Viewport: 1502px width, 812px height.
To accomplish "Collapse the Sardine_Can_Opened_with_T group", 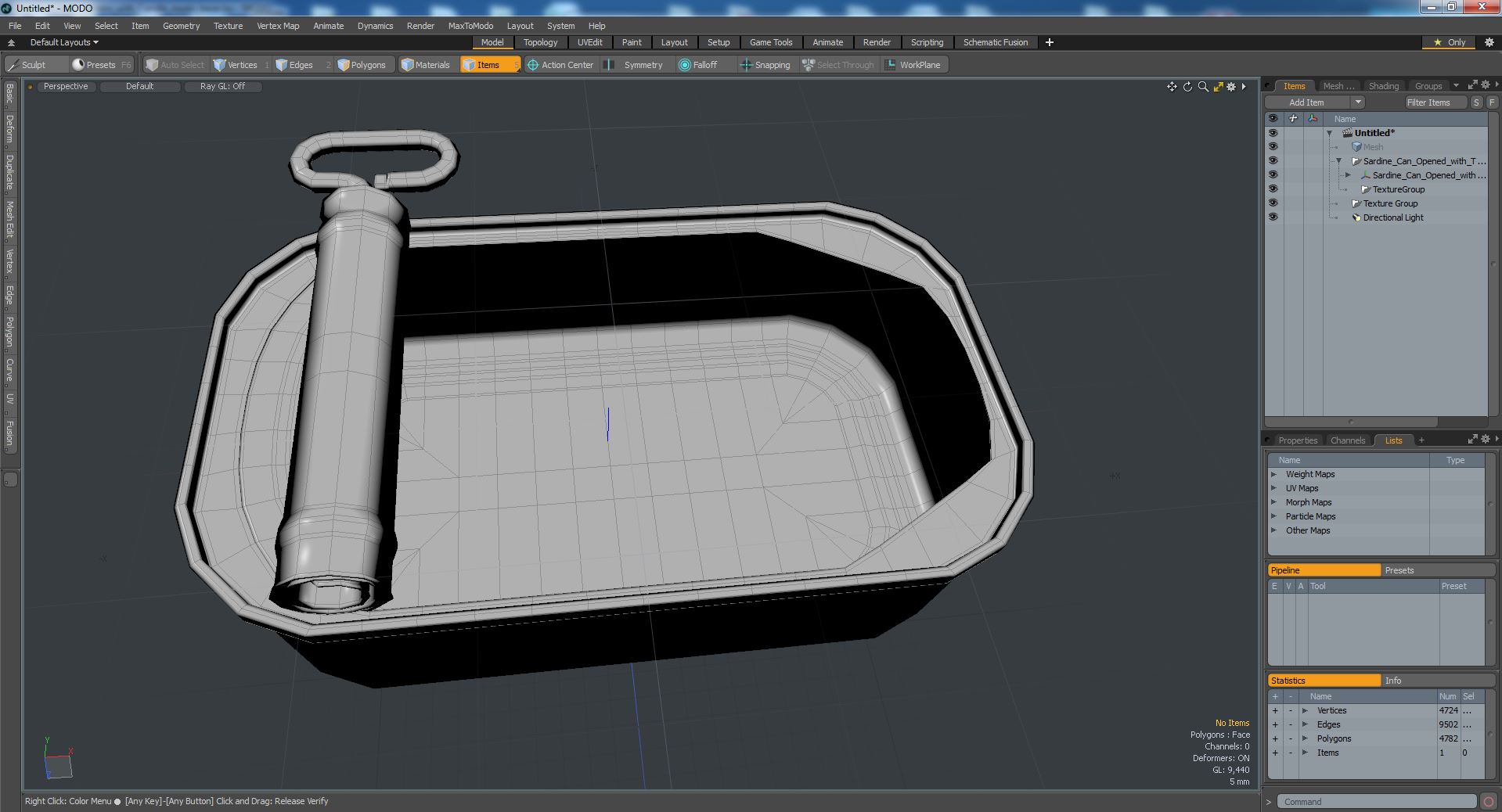I will 1338,161.
